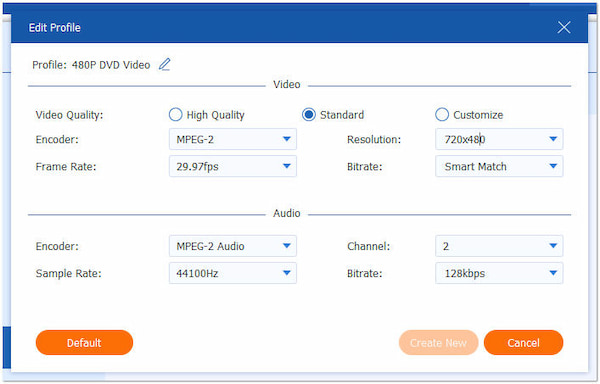Expand the audio Bitrate 128kbps dropdown
This screenshot has width=600, height=384.
point(499,273)
